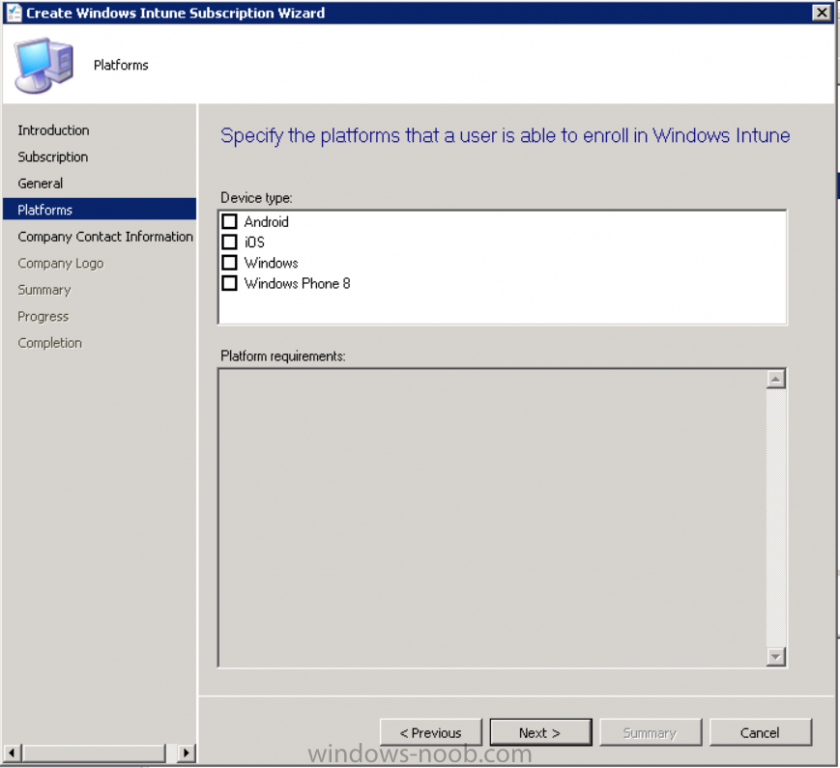Switch to the General wizard page
This screenshot has width=840, height=768.
(40, 183)
